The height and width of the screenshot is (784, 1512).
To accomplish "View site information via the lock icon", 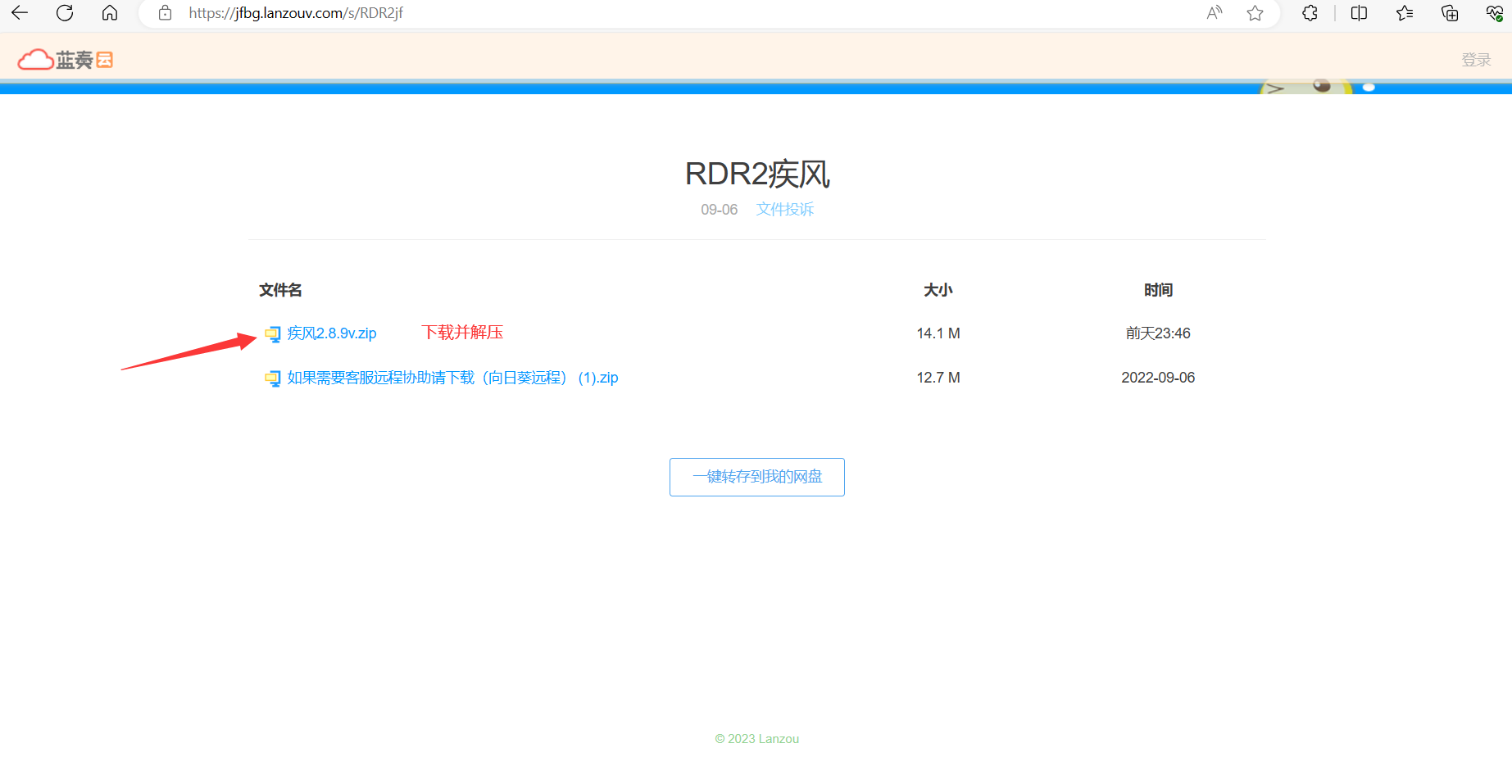I will 166,13.
